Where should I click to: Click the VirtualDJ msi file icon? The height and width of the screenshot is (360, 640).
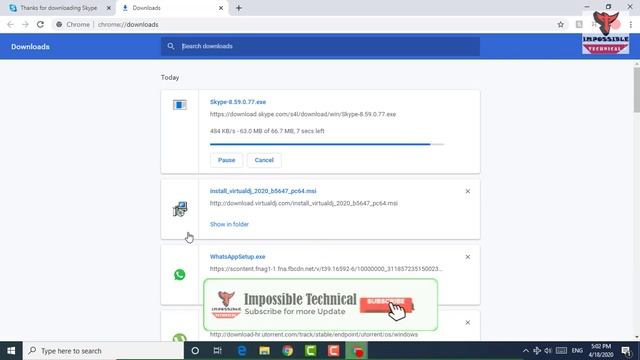(180, 209)
